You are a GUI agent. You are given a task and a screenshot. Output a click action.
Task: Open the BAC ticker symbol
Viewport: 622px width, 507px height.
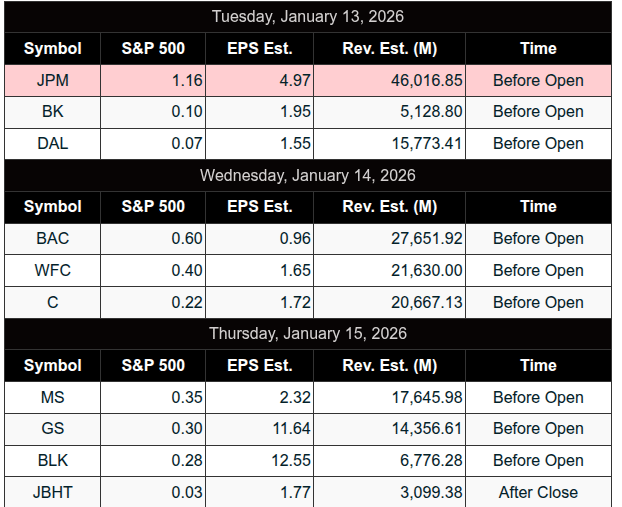pos(53,238)
